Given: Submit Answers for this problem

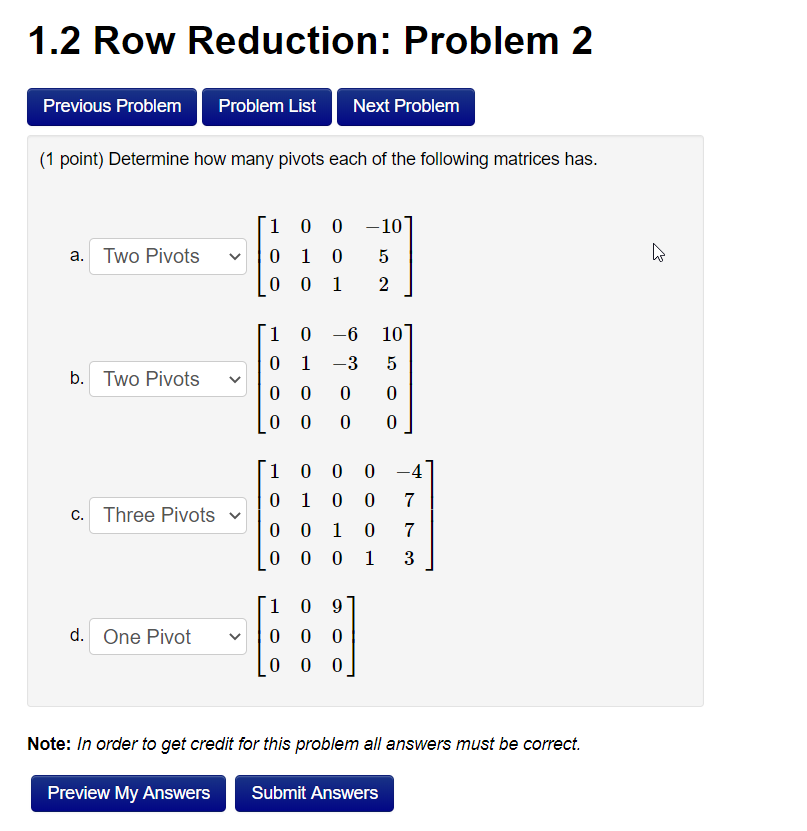Looking at the screenshot, I should pyautogui.click(x=314, y=793).
